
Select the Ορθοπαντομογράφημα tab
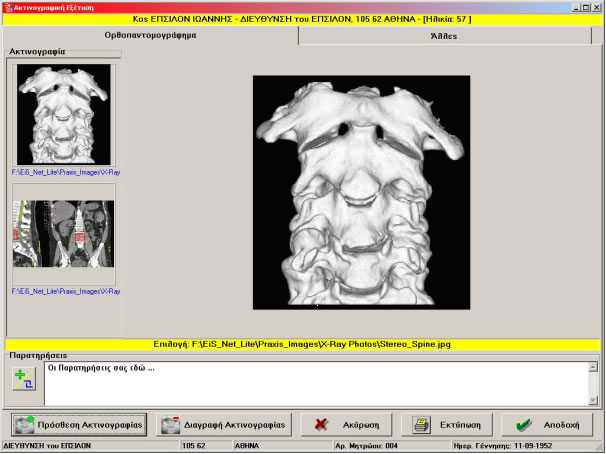pyautogui.click(x=151, y=36)
